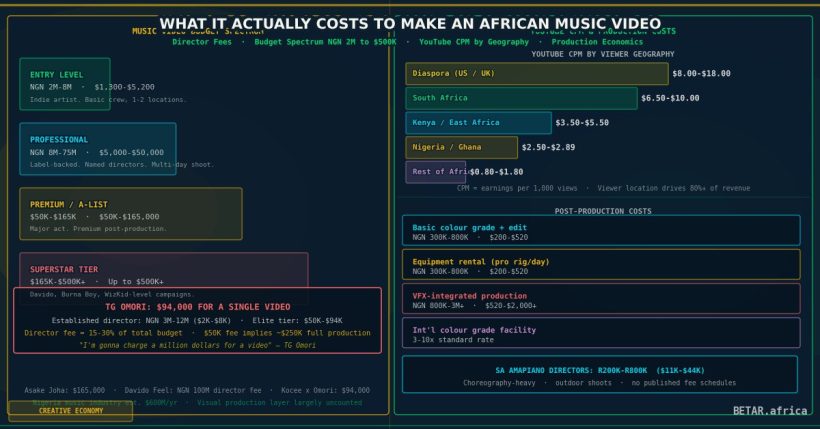Click the Established director fee range line
This screenshot has height=429, width=820.
pyautogui.click(x=198, y=321)
